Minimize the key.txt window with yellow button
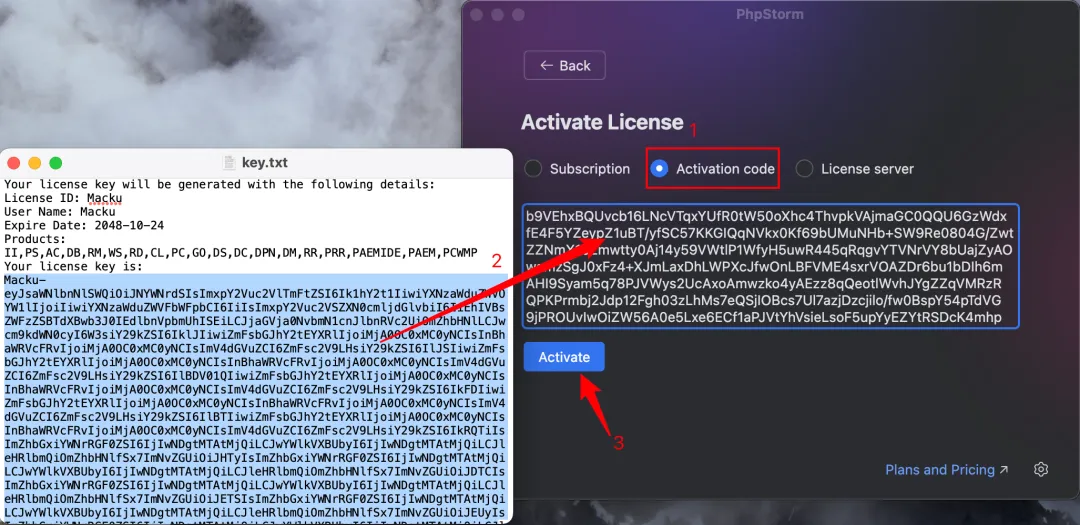The image size is (1080, 525). click(34, 163)
